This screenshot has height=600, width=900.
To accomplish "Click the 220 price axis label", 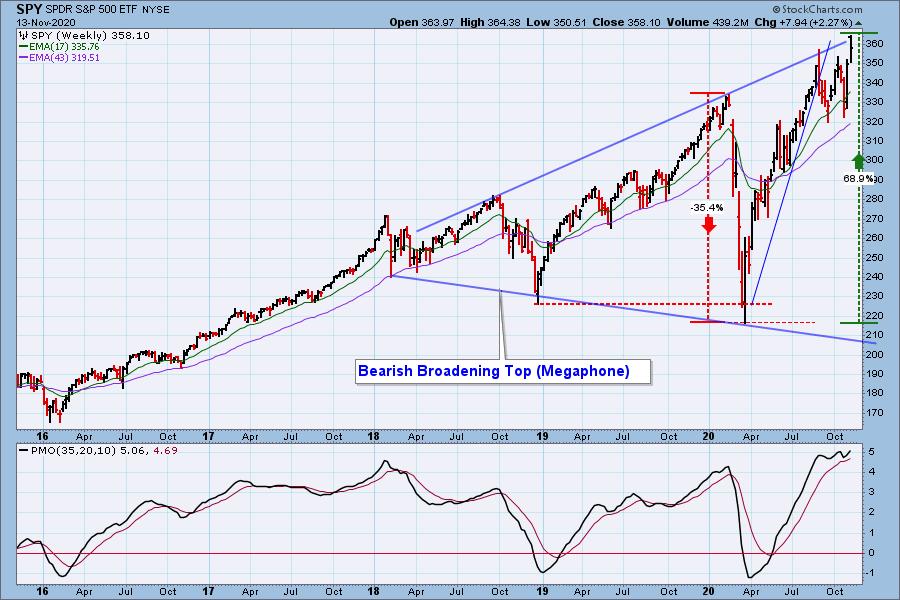I will tap(875, 315).
